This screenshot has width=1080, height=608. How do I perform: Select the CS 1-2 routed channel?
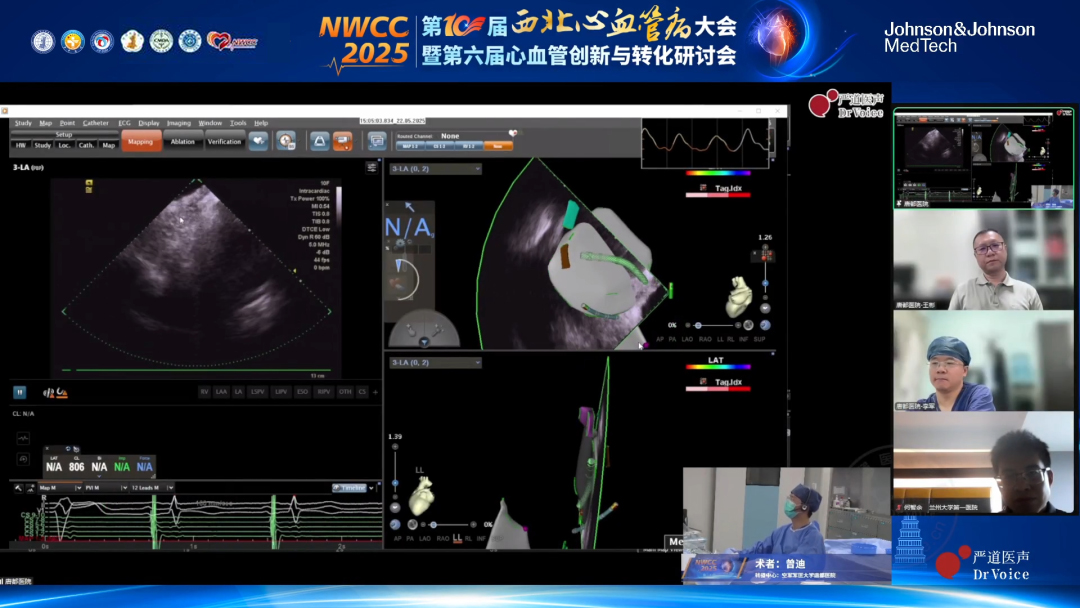coord(439,146)
